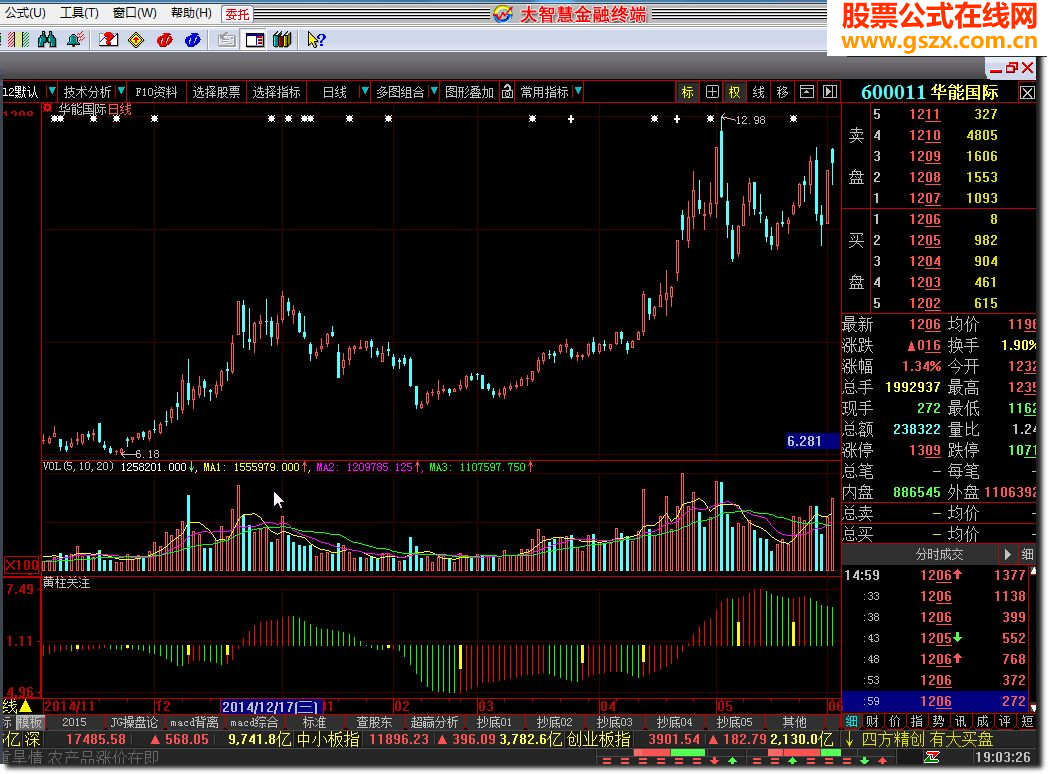Open the books library toolbar icon
1049x774 pixels.
[x=282, y=40]
